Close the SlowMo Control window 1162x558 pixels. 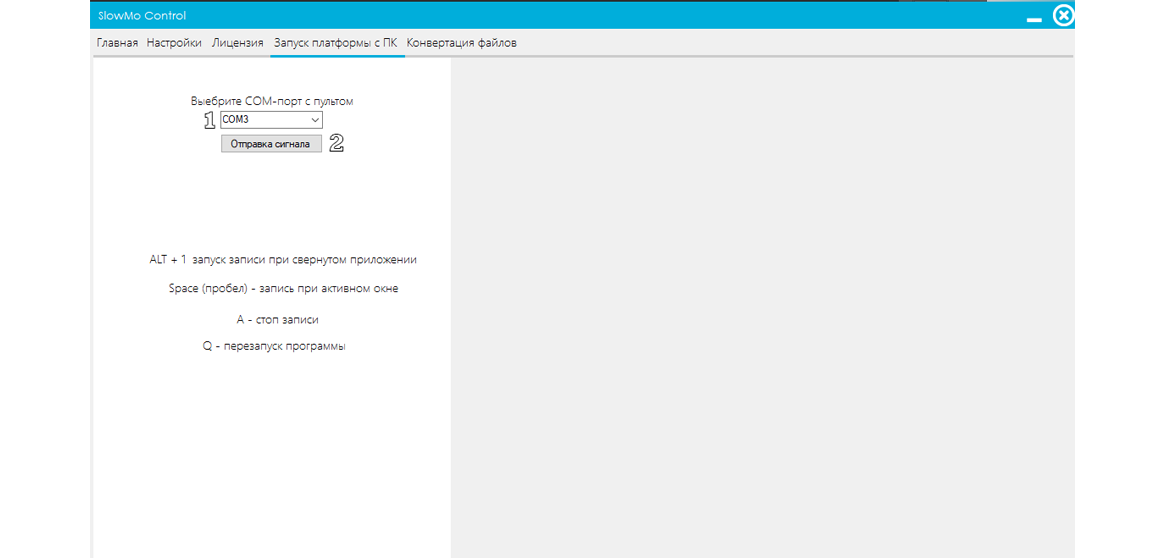(x=1063, y=16)
